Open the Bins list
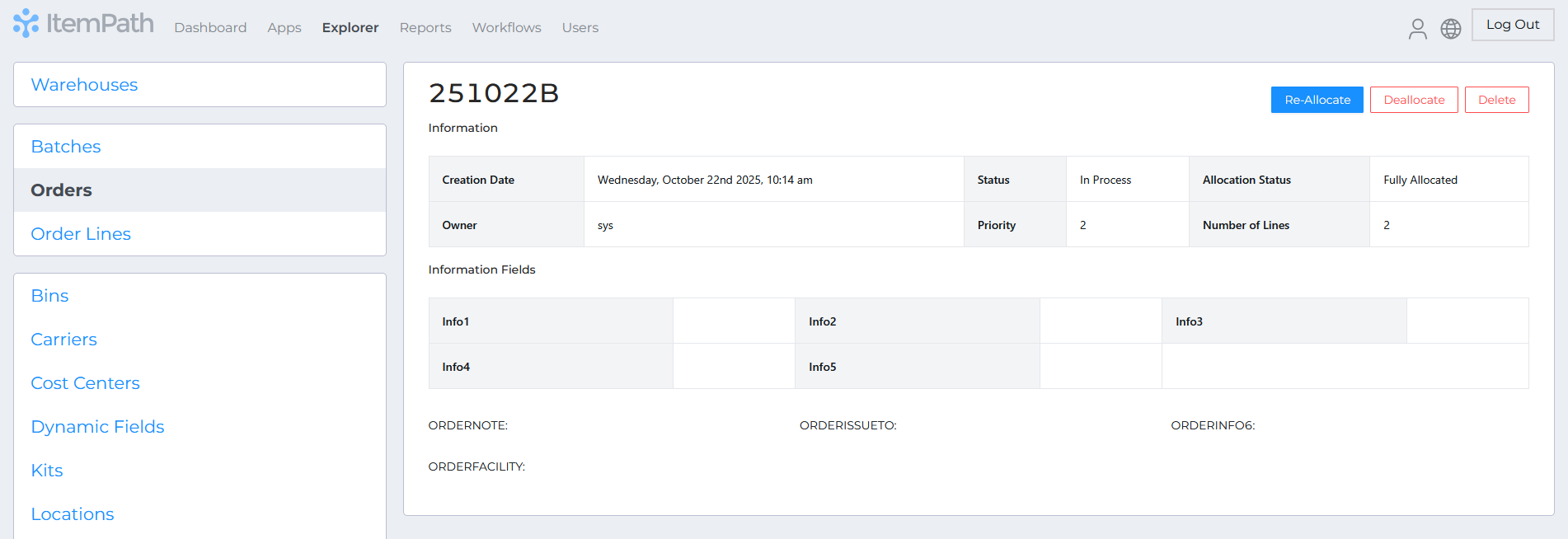 [49, 296]
